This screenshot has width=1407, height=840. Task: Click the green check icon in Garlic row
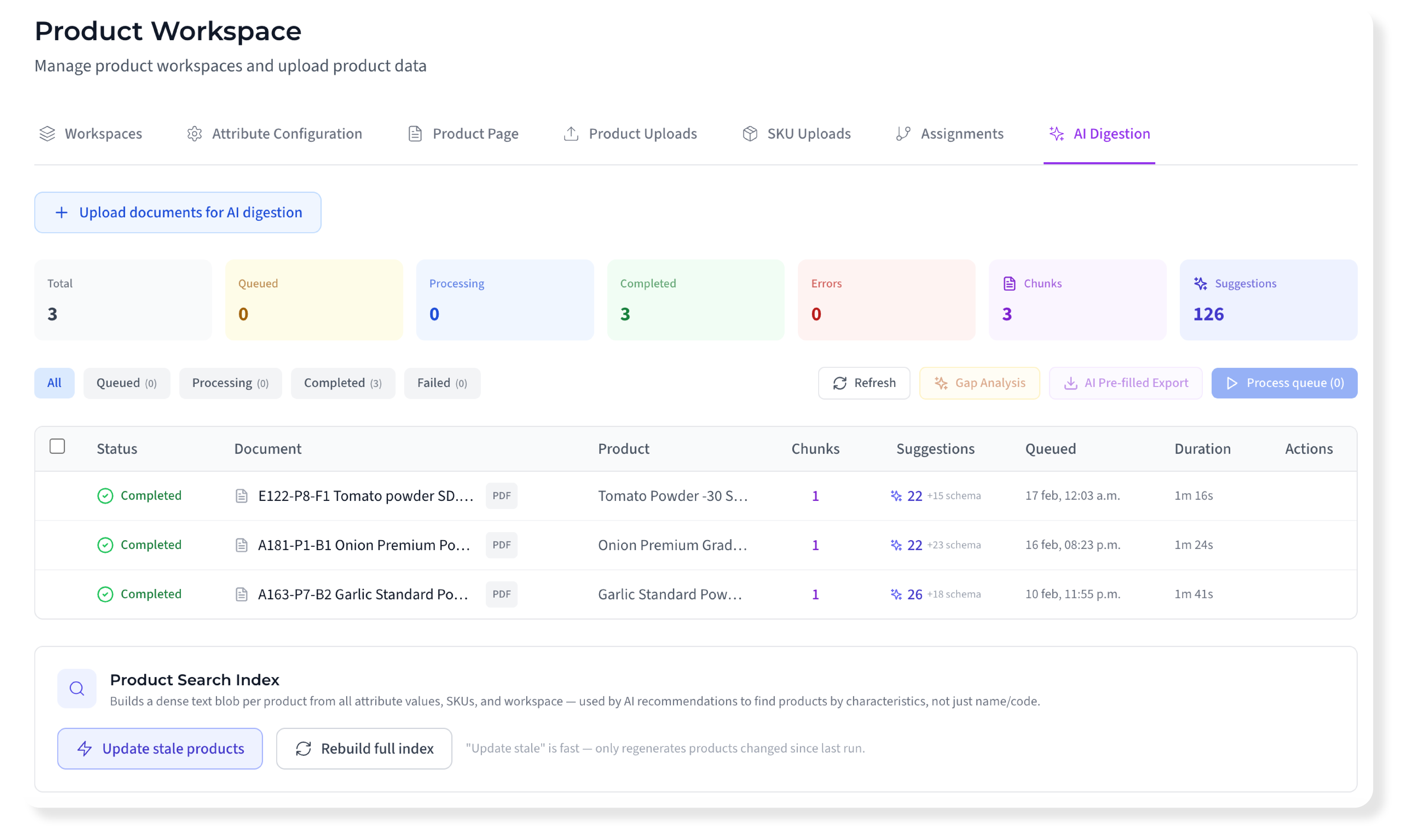[x=105, y=594]
